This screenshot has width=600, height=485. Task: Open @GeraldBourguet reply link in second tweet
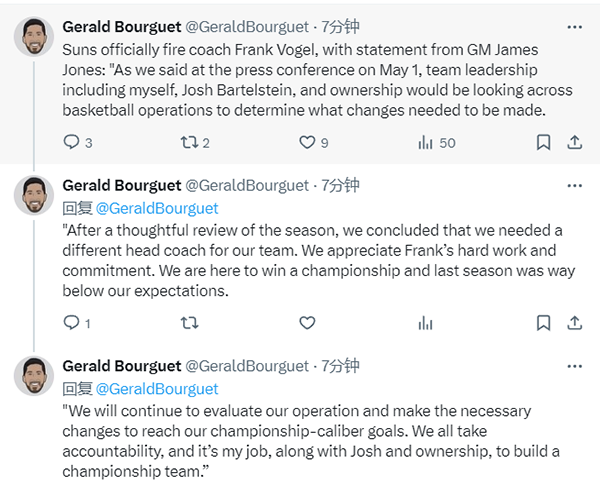coord(157,209)
